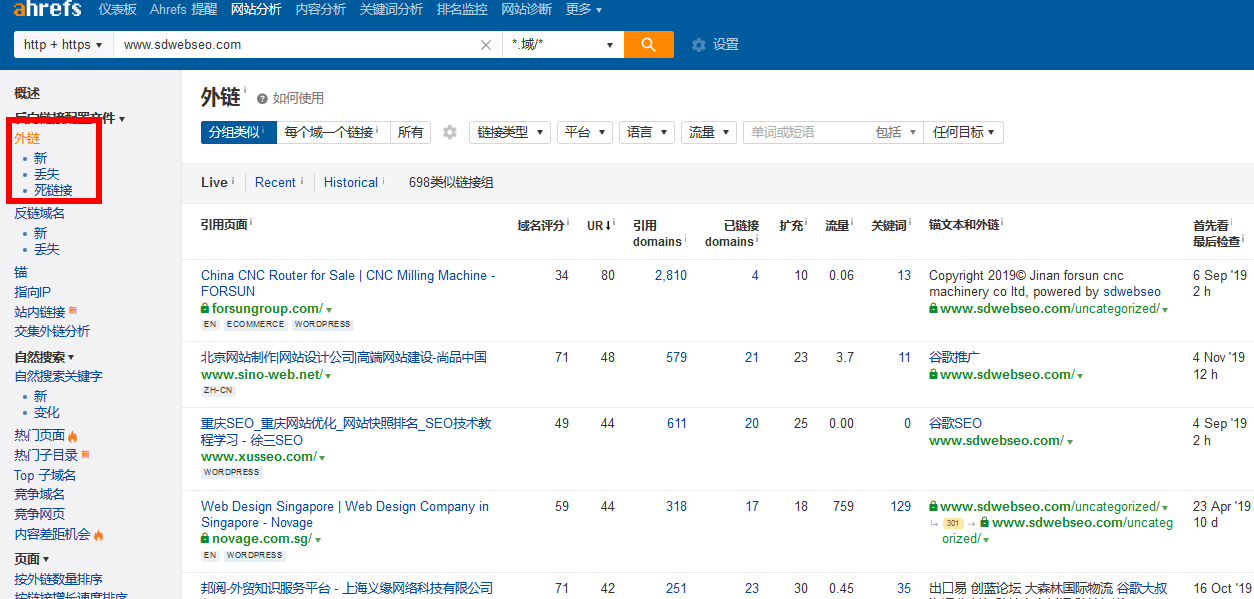Click the fire icon beside 热门页面
The image size is (1254, 599).
click(73, 436)
